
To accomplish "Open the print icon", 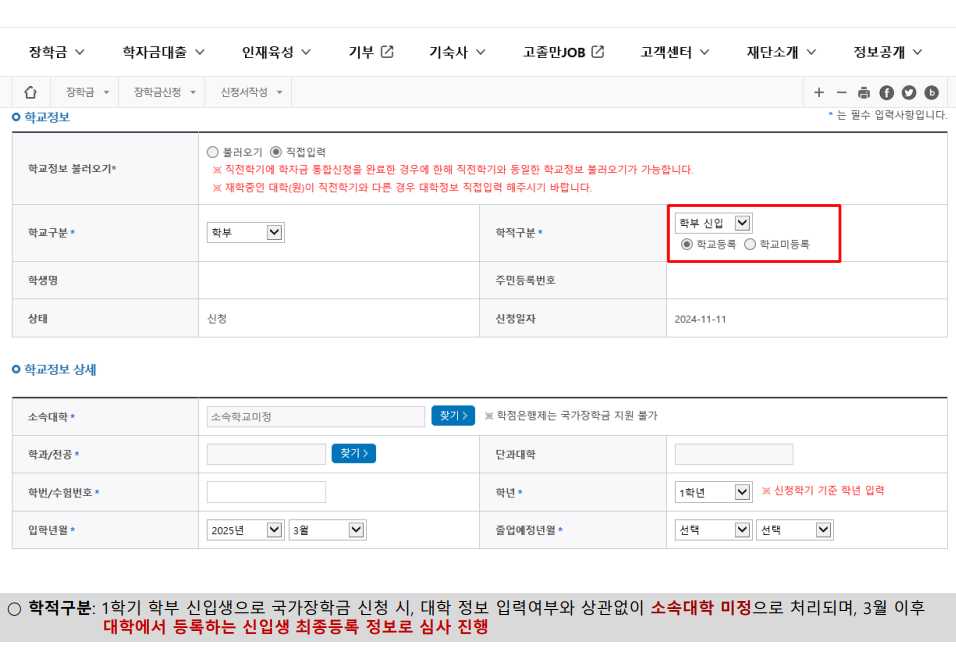I will click(863, 93).
